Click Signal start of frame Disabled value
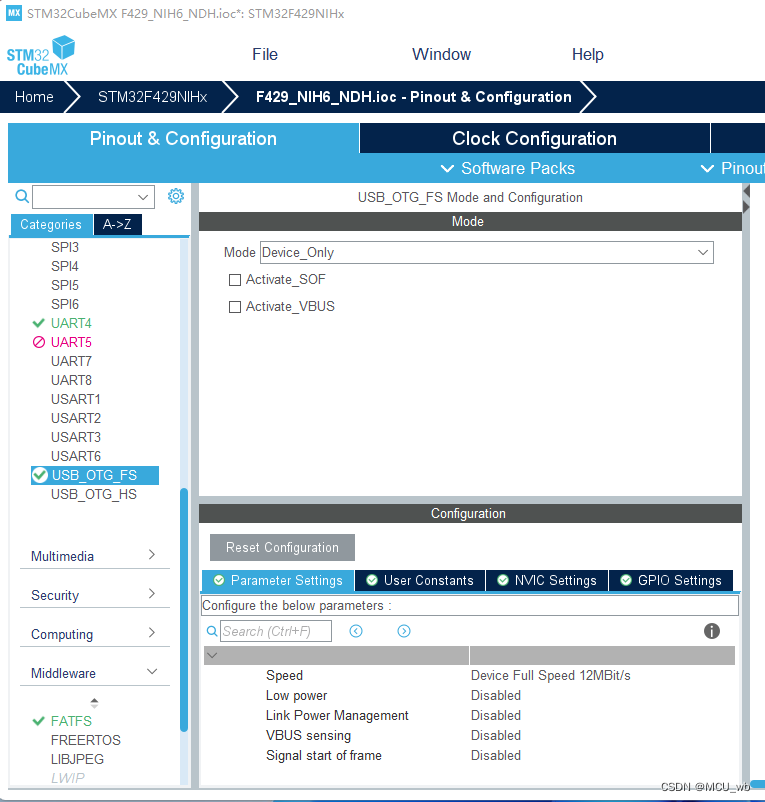Viewport: 765px width, 802px height. coord(496,755)
